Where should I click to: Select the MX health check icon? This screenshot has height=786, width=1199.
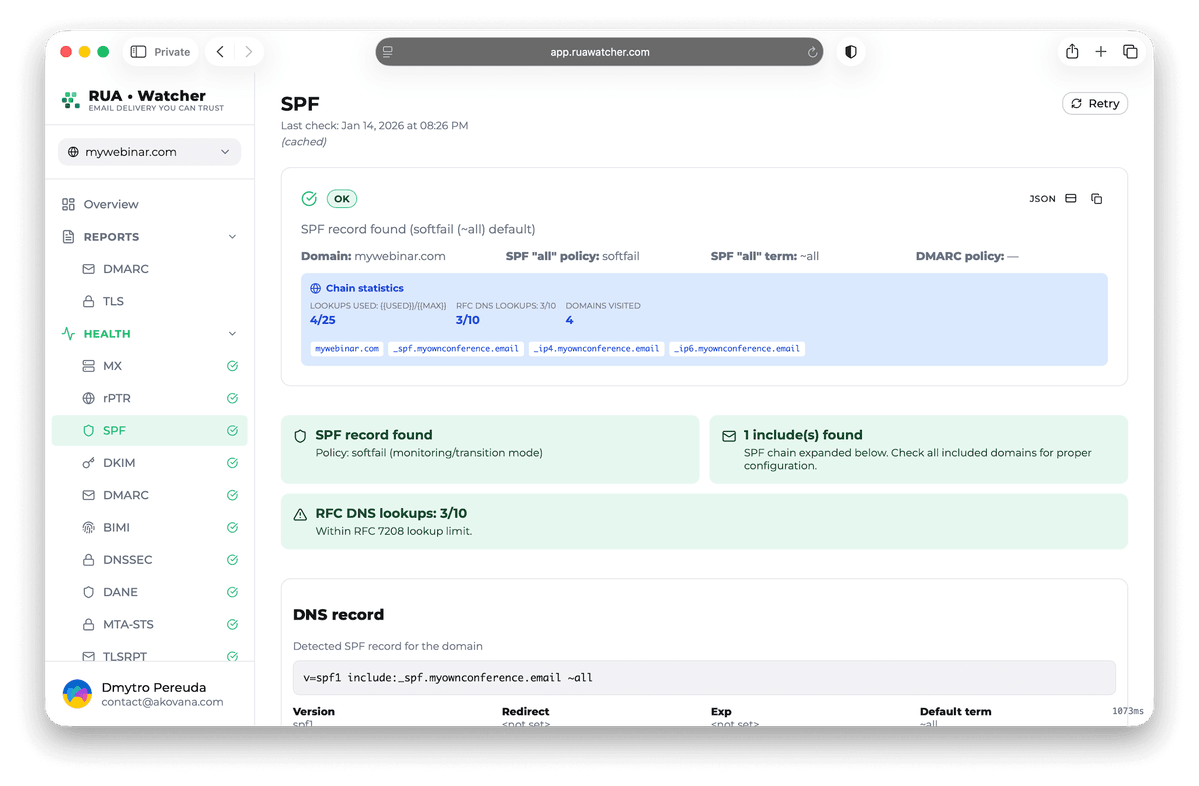point(90,366)
